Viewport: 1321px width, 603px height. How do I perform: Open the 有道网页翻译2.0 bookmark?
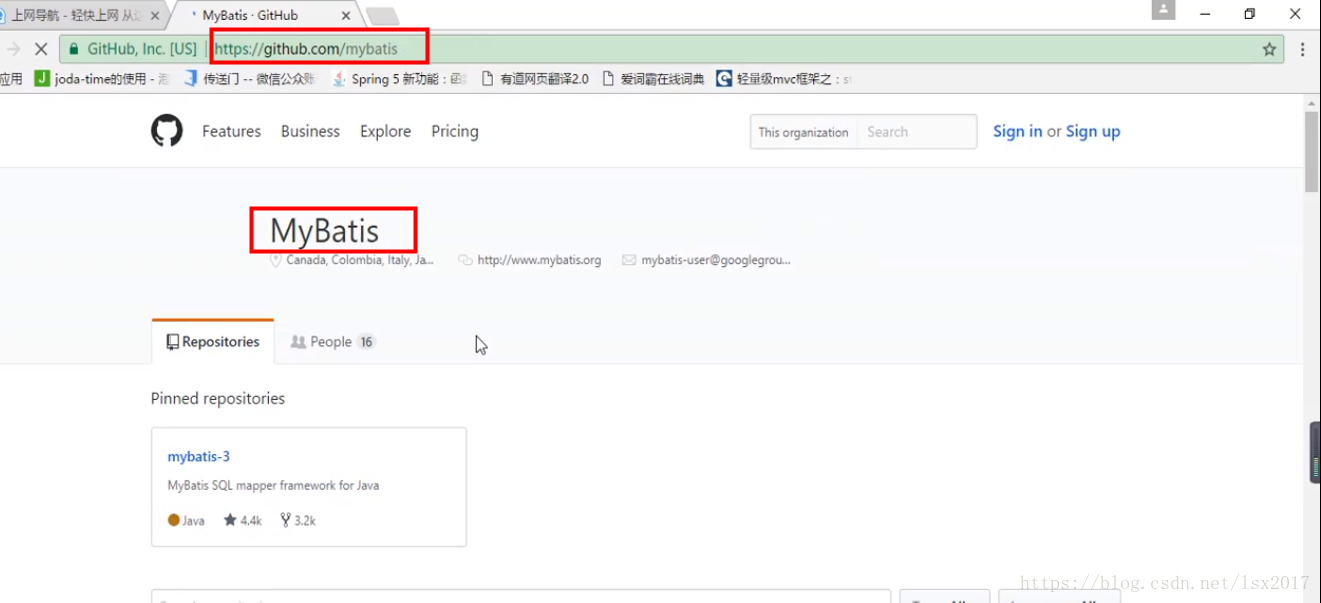(535, 79)
